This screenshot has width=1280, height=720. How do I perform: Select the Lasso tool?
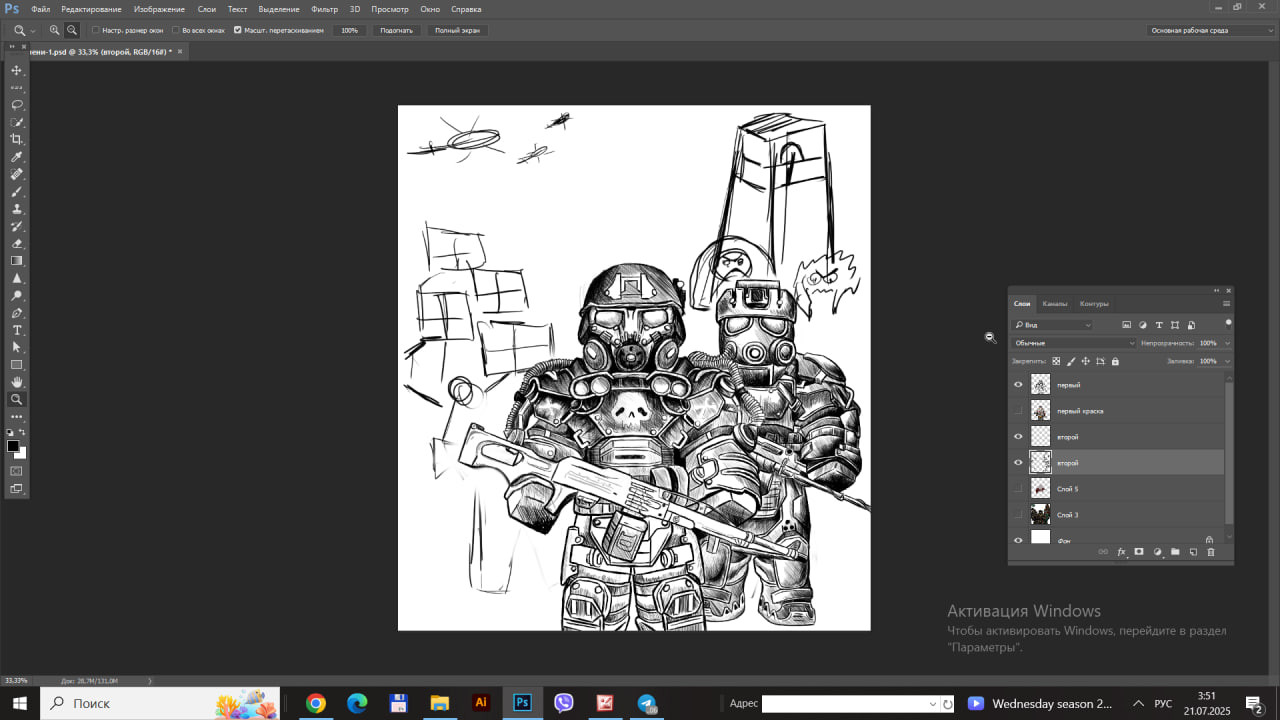pyautogui.click(x=16, y=105)
